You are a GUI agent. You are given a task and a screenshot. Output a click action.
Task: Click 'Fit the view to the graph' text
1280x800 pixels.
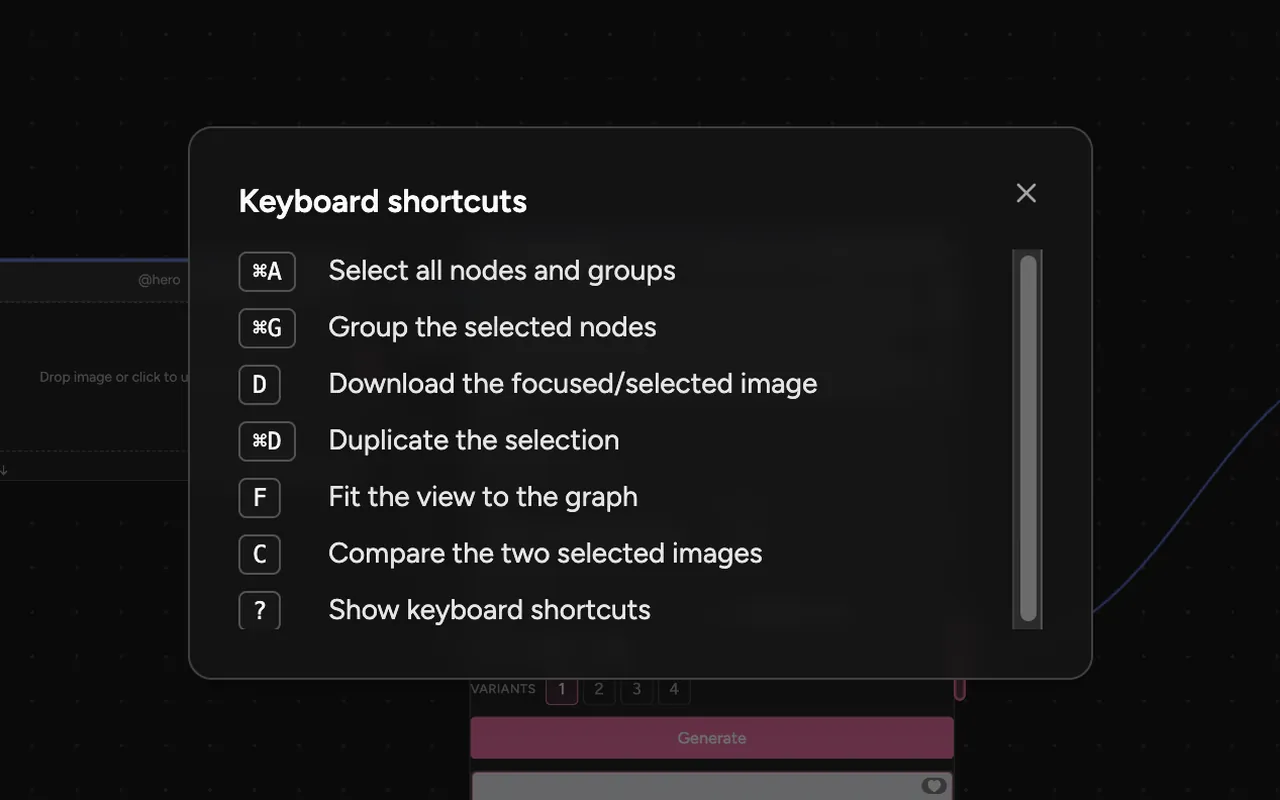tap(483, 497)
